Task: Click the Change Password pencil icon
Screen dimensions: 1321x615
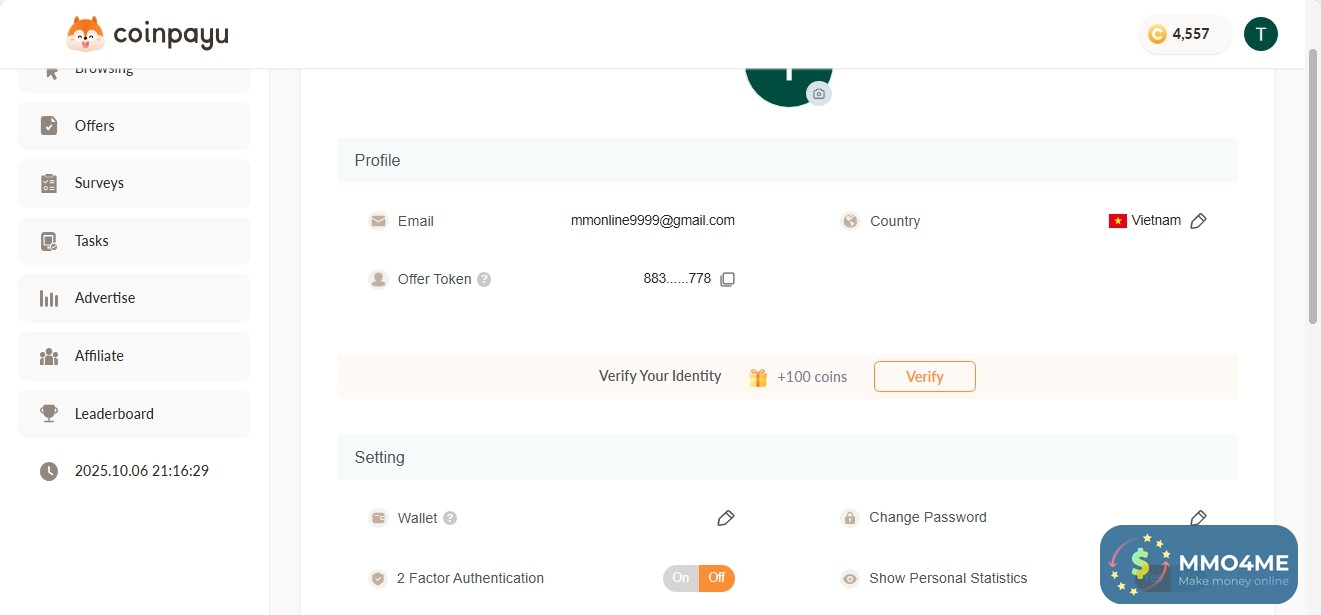Action: coord(1198,517)
